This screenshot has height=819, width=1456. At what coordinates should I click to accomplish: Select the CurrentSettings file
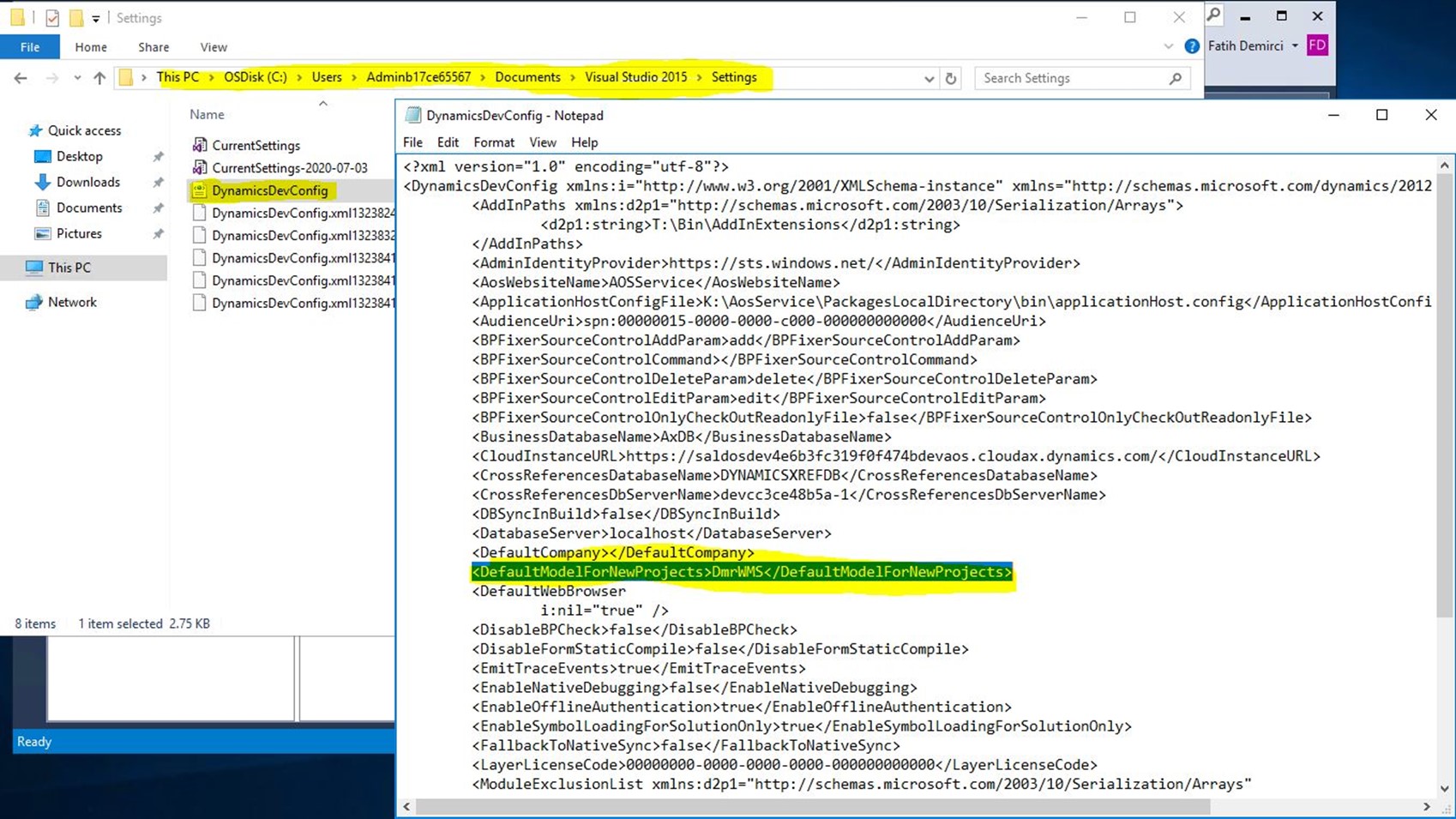[256, 145]
